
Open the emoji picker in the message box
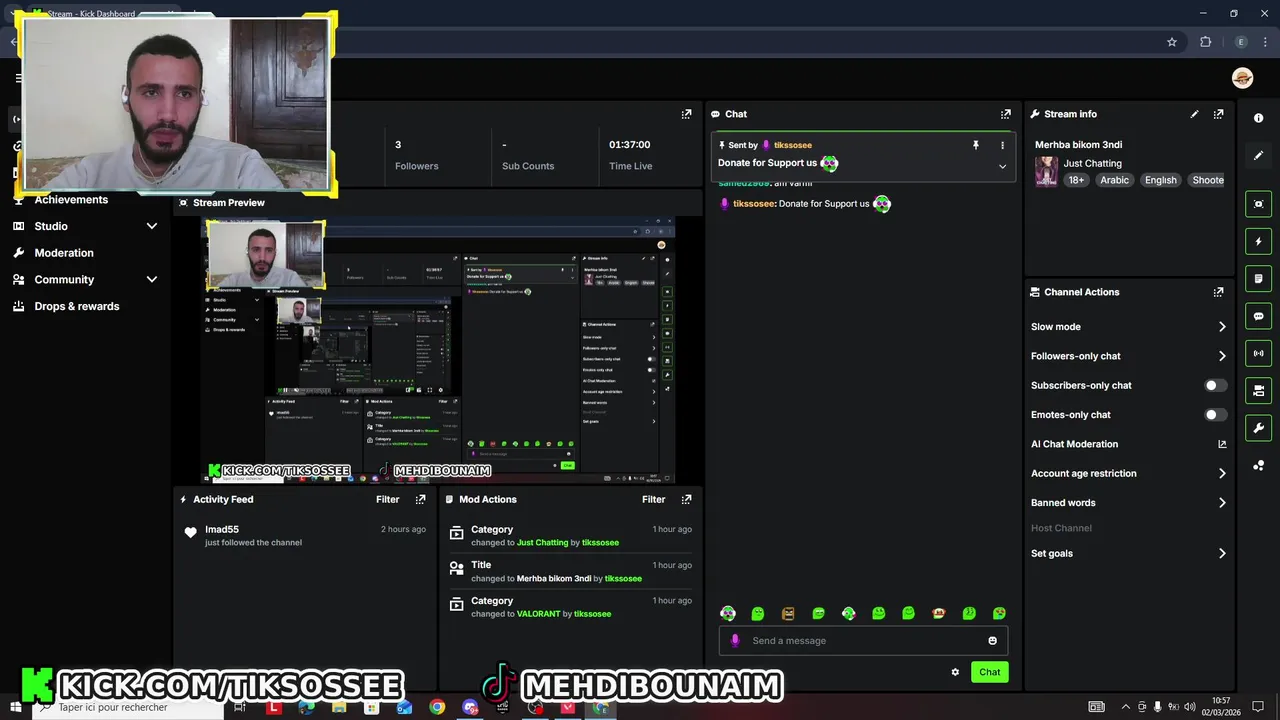pyautogui.click(x=992, y=641)
